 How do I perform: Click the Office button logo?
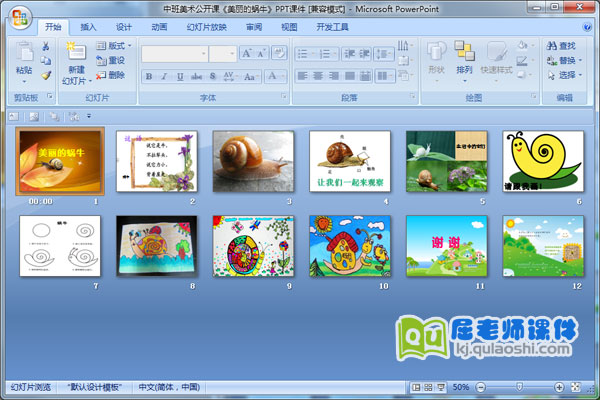click(20, 18)
